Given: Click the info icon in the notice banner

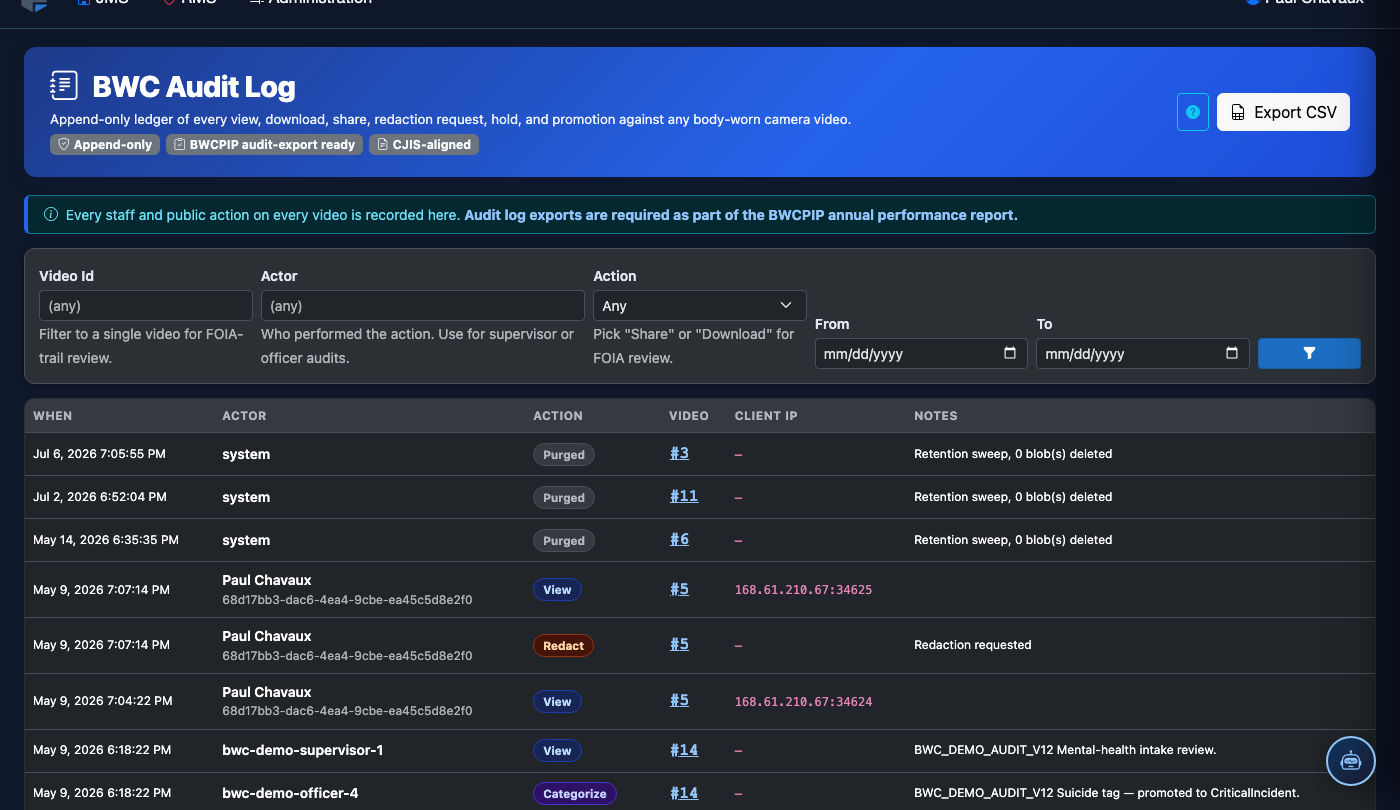Looking at the screenshot, I should 51,215.
